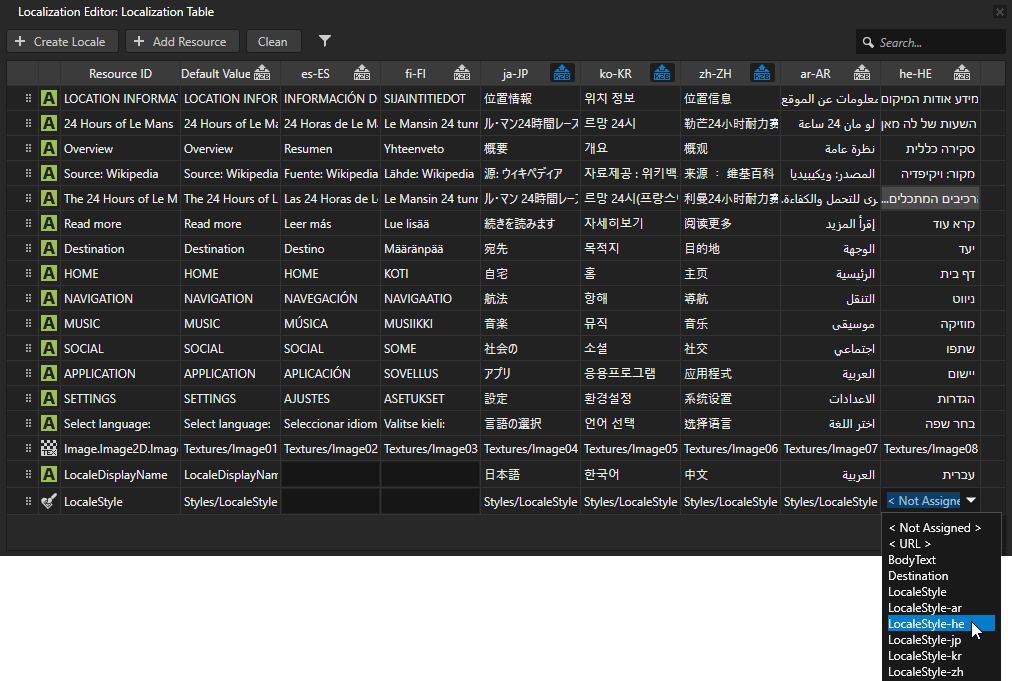Screen dimensions: 1012x681
Task: Open the filter icon in the toolbar
Action: pos(324,42)
